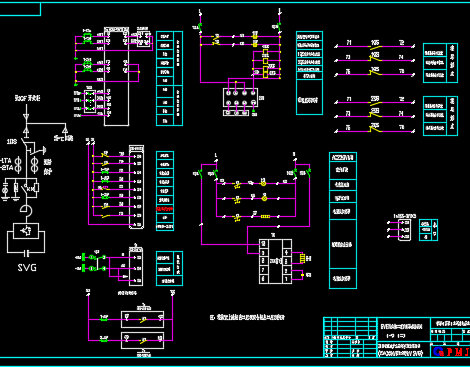Click the 1DS disconnector label
The image size is (470, 367).
pos(12,142)
